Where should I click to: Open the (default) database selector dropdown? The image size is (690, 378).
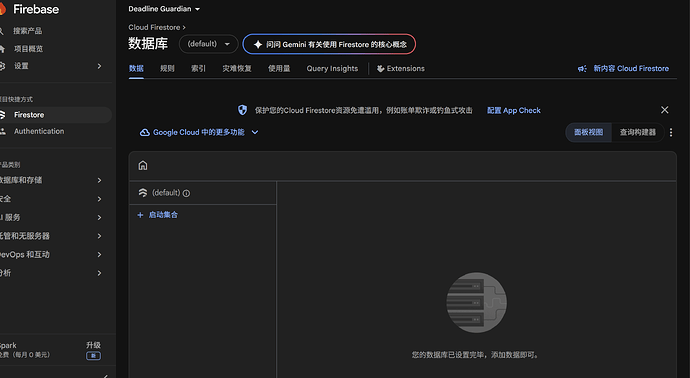[x=209, y=44]
